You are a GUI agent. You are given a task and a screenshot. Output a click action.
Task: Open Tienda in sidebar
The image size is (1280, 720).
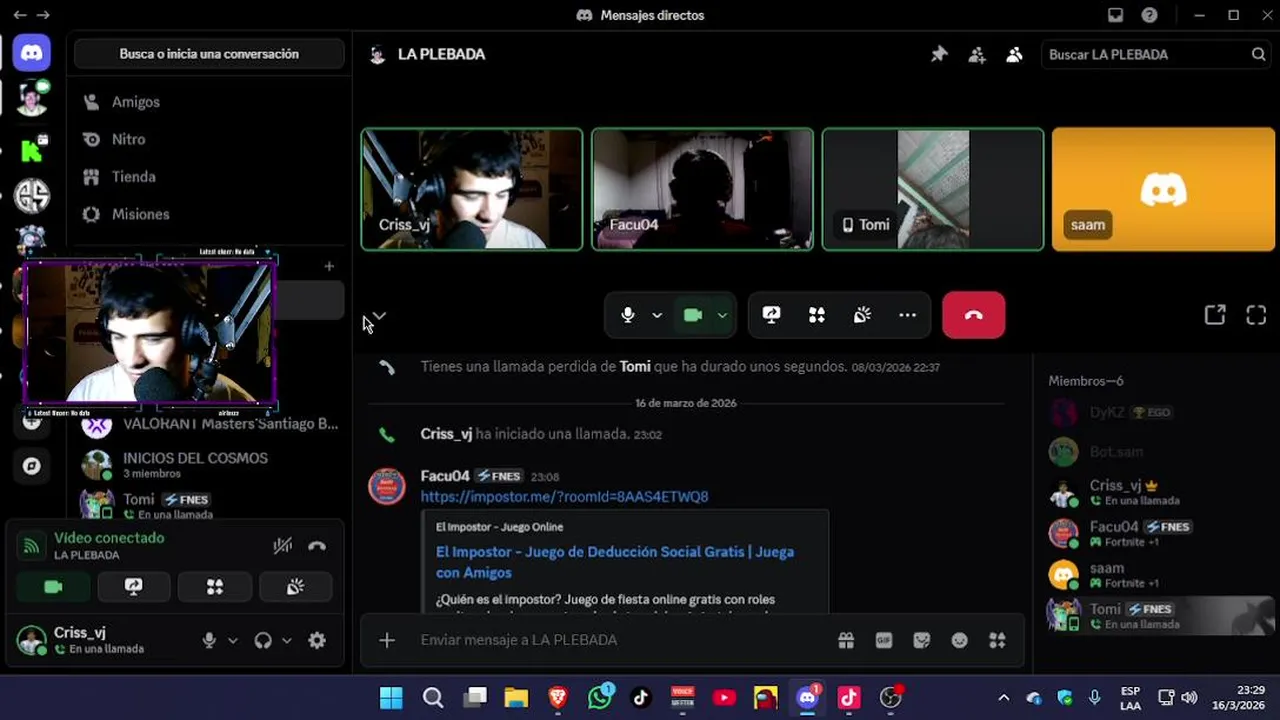pos(209,177)
